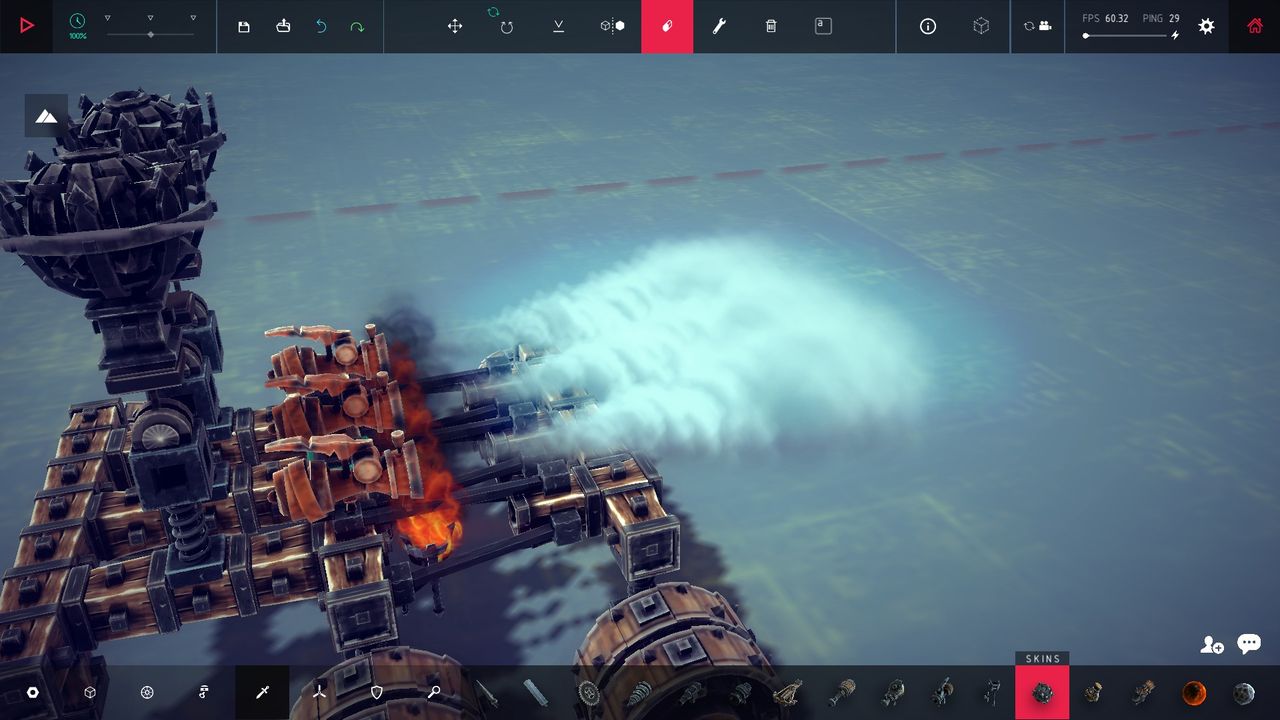Screen dimensions: 1280x720
Task: Open the block search magnifier
Action: tap(434, 692)
